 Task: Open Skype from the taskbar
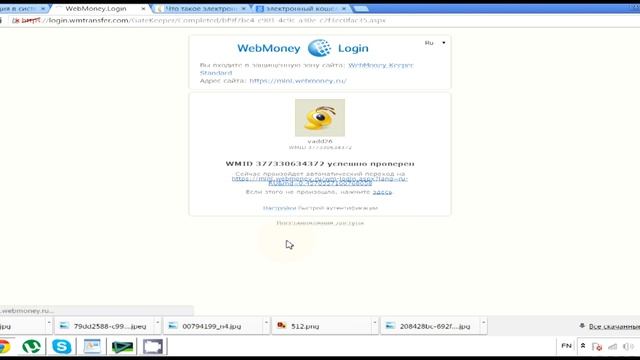click(62, 347)
